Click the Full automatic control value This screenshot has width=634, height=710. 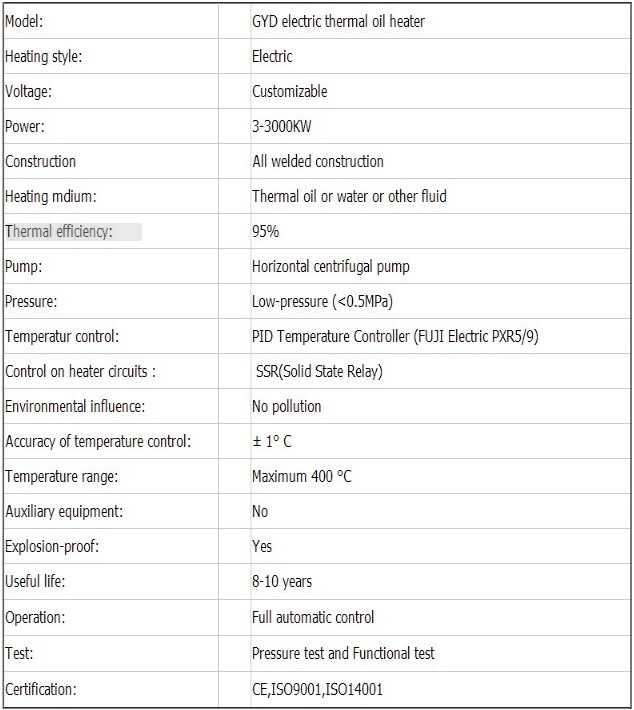pyautogui.click(x=313, y=617)
